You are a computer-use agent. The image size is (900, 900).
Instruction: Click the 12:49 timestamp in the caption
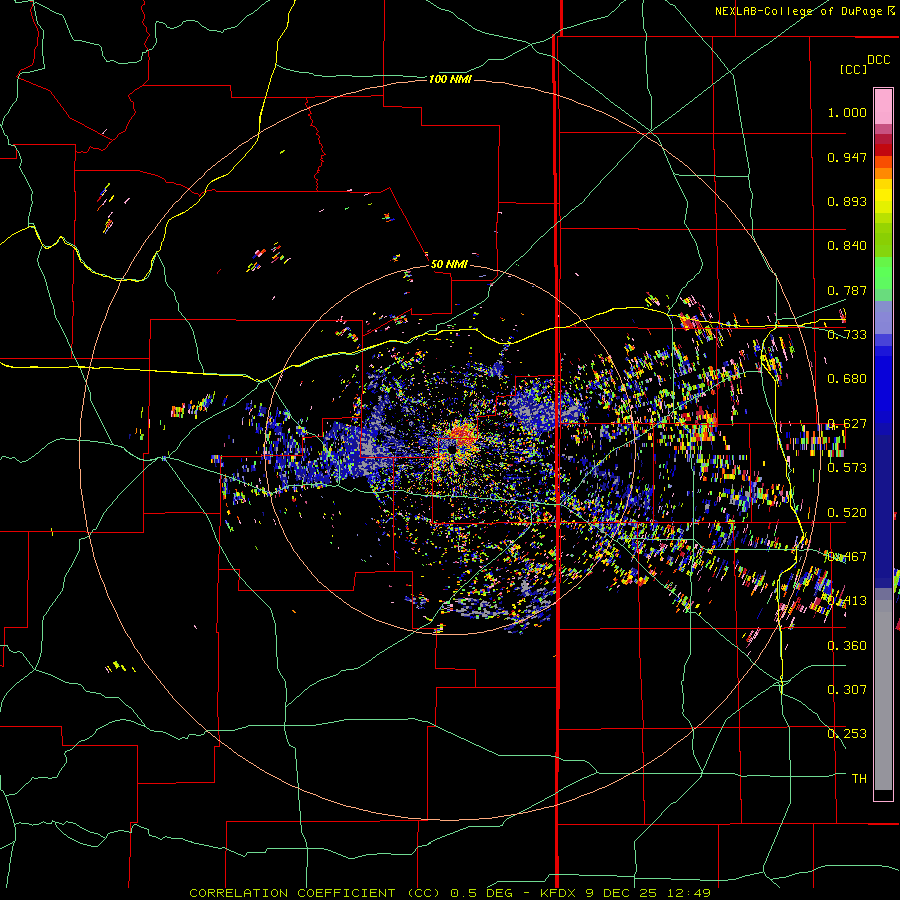coord(690,893)
